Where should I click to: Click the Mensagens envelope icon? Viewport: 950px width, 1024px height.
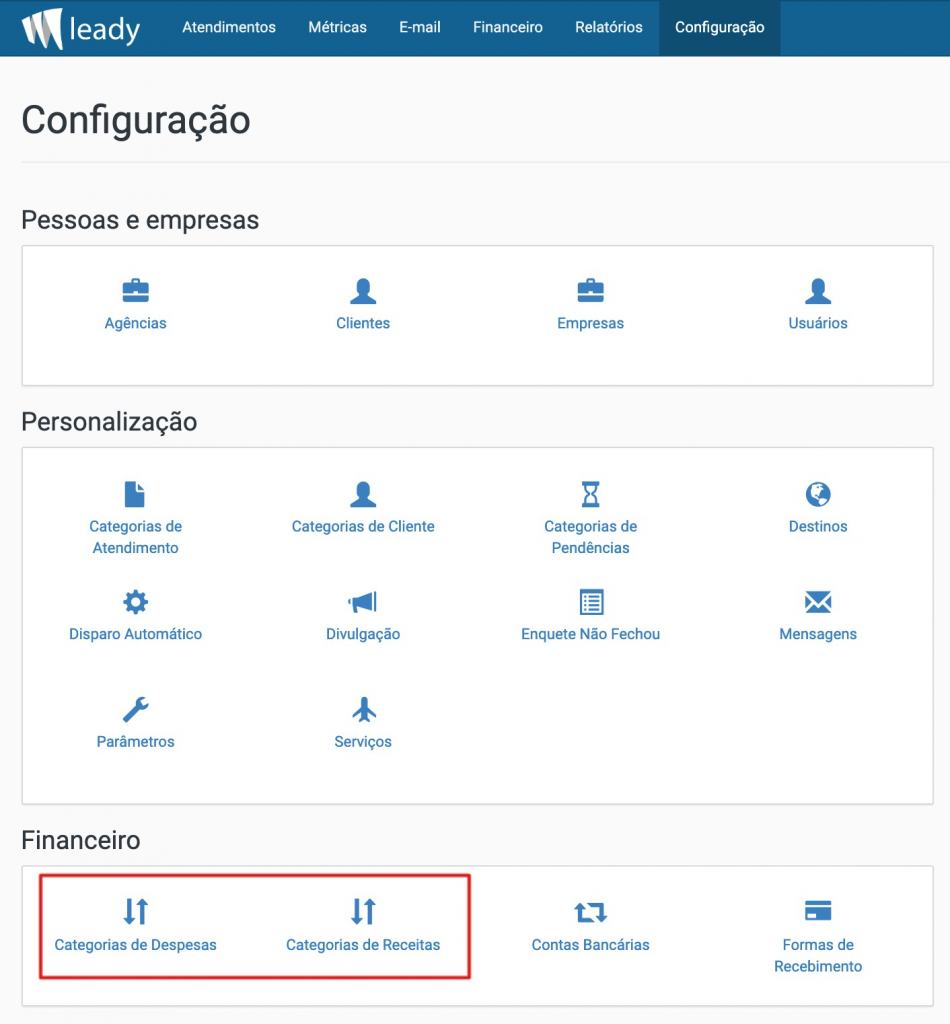(x=818, y=601)
